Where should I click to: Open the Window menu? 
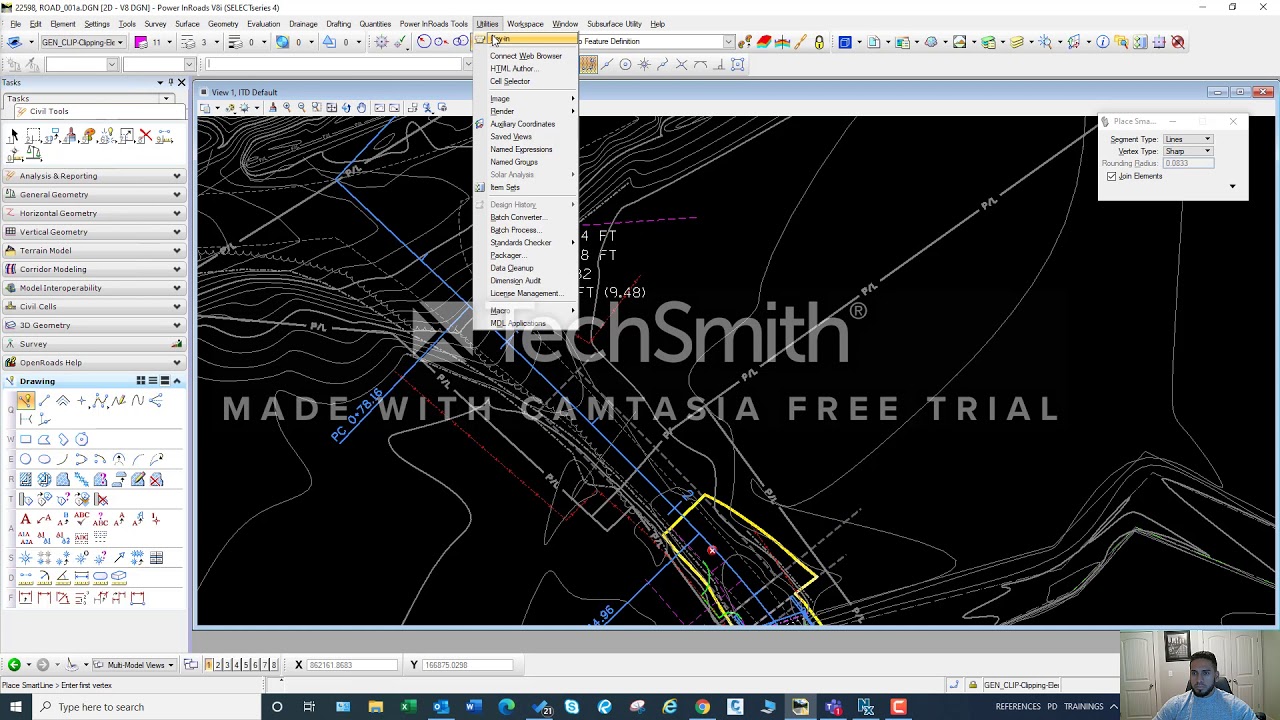pyautogui.click(x=565, y=24)
